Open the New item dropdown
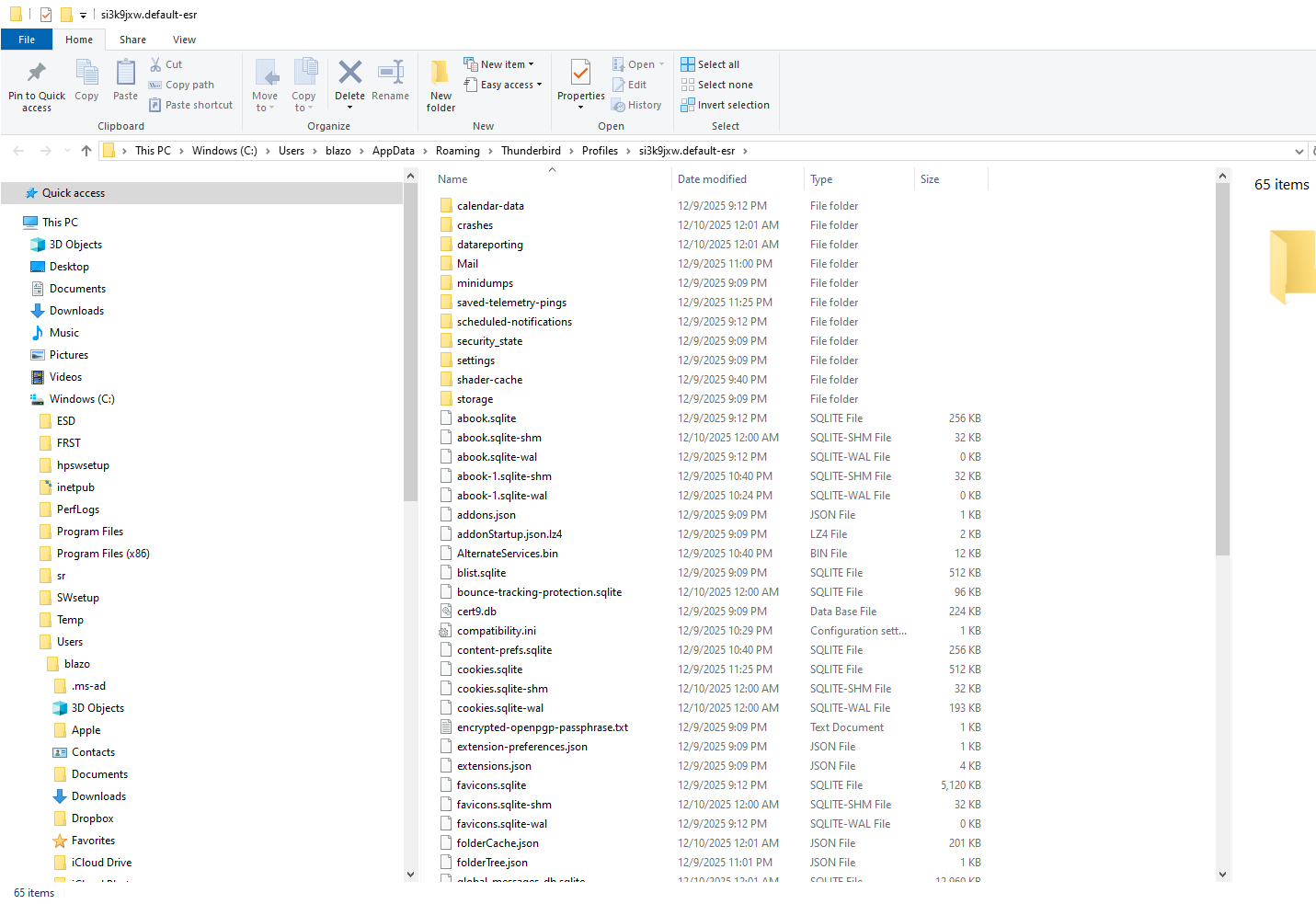Viewport: 1316px width, 904px height. tap(501, 64)
